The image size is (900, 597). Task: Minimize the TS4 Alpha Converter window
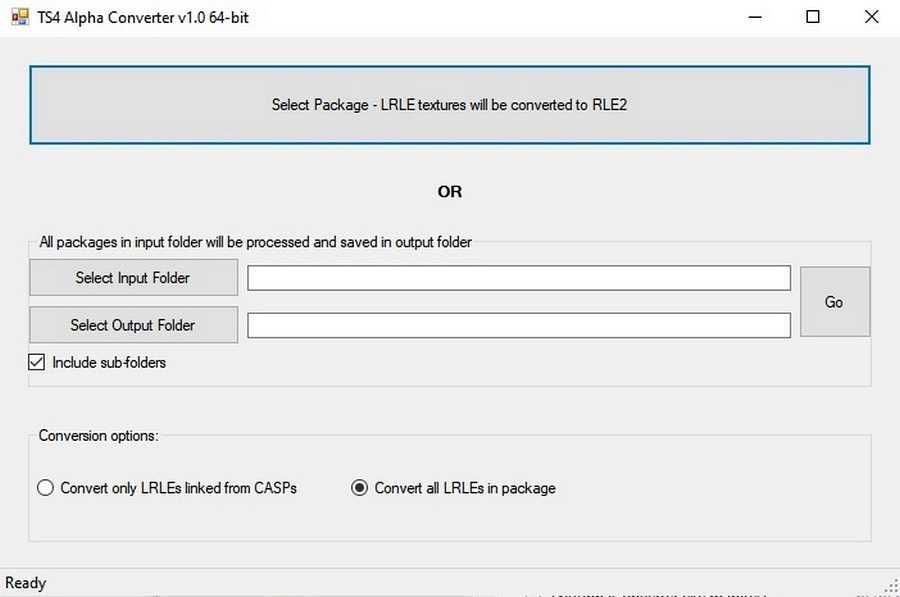[x=755, y=17]
